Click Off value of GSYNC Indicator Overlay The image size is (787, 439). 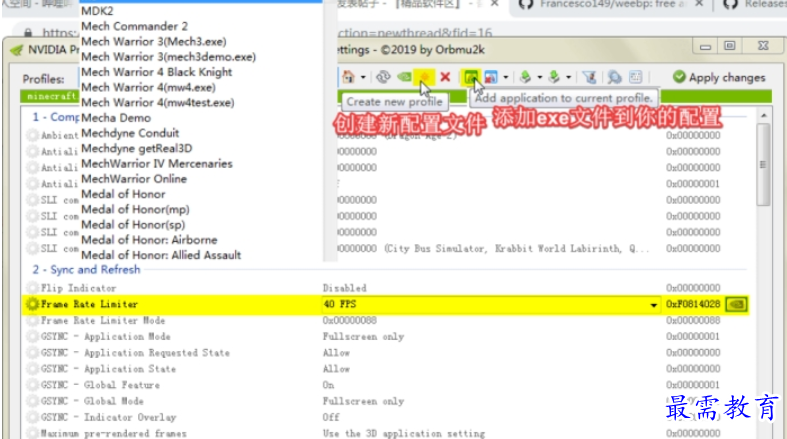331,417
